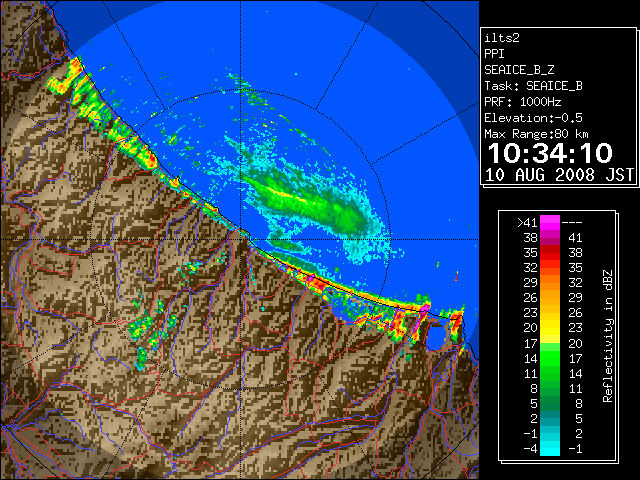Click the '-4' legend label

(530, 449)
